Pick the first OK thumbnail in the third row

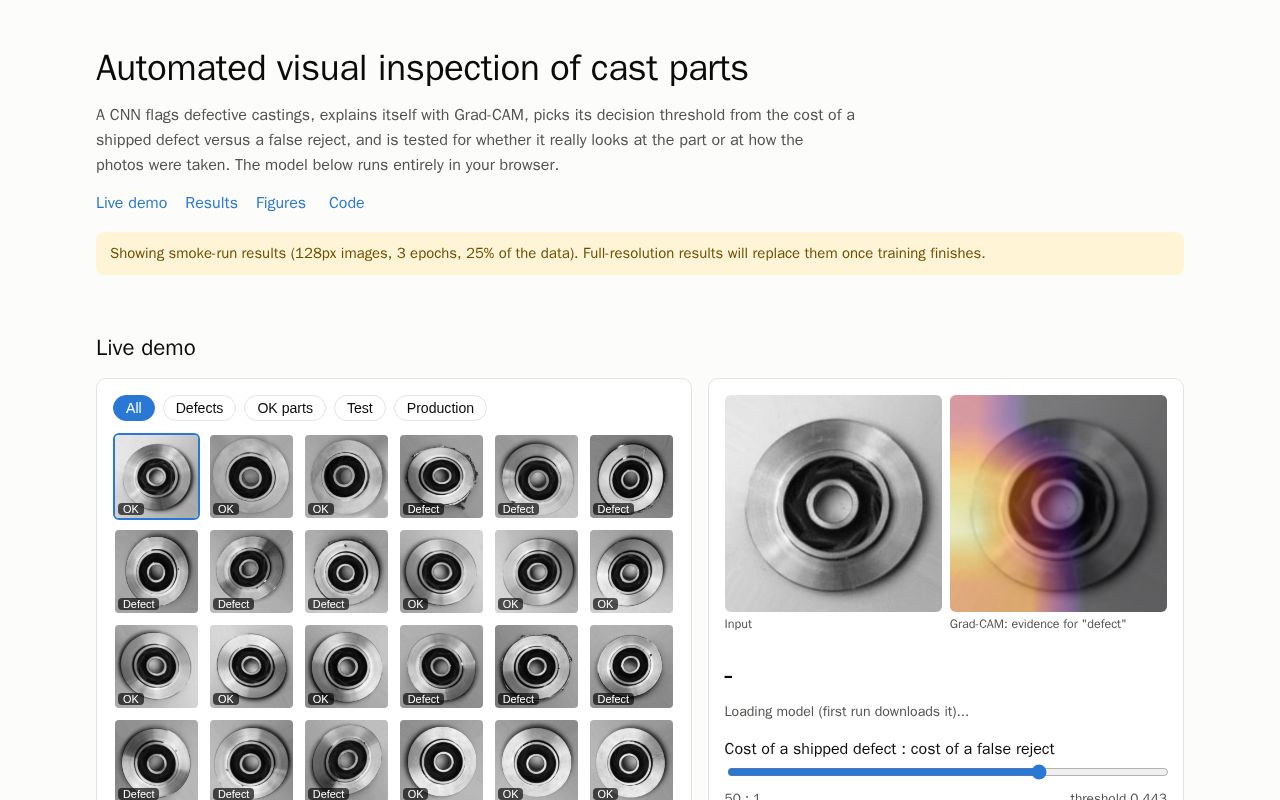point(156,666)
